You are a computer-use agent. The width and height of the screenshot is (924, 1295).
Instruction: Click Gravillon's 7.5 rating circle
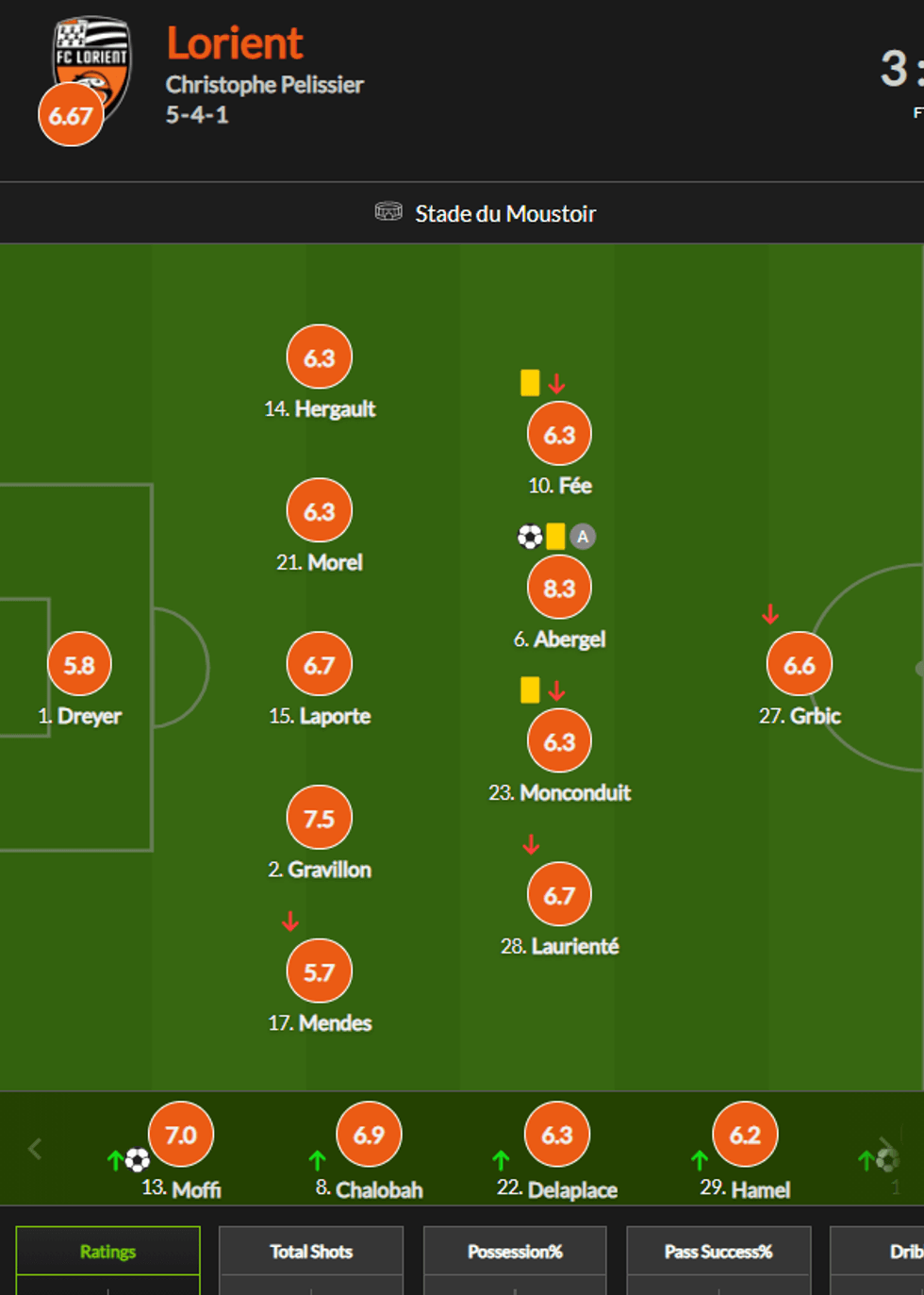pyautogui.click(x=320, y=818)
